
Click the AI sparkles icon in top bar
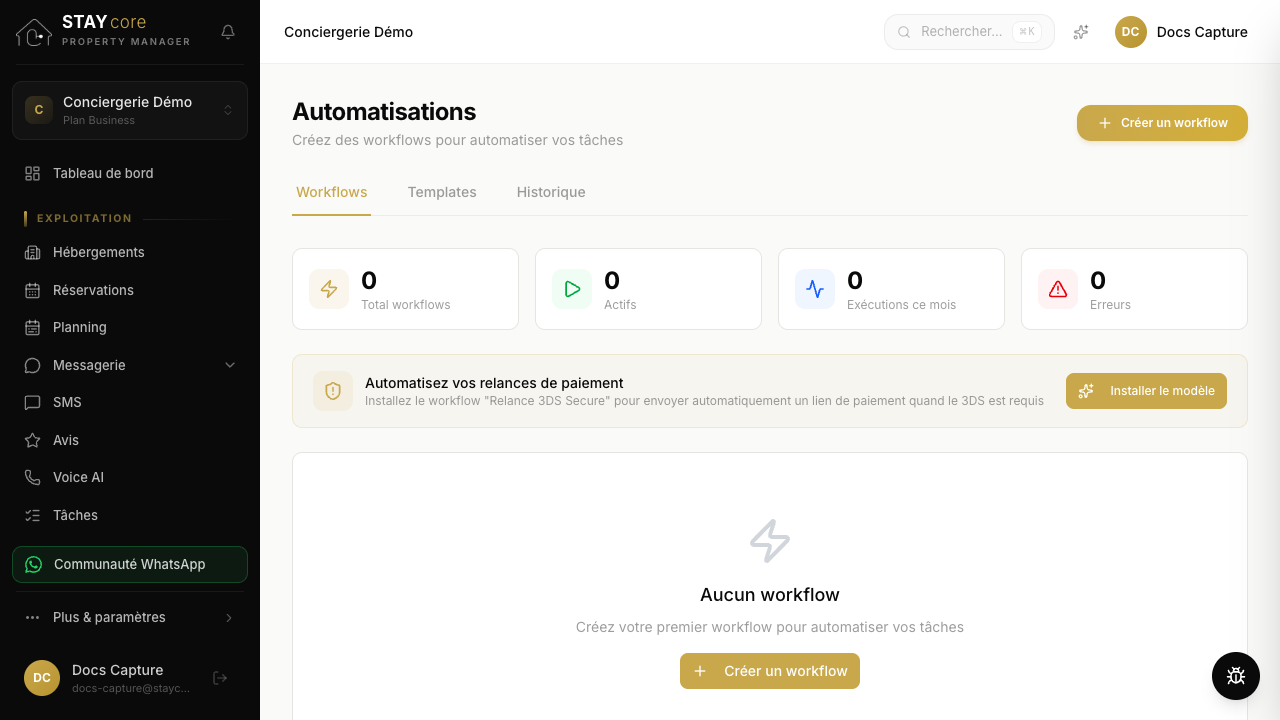1081,32
